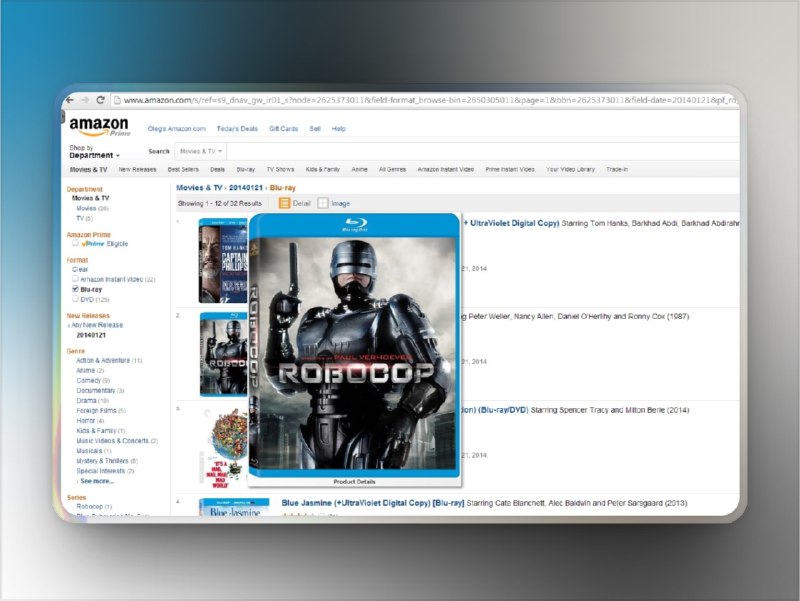800x601 pixels.
Task: Click the browser back arrow
Action: [70, 100]
